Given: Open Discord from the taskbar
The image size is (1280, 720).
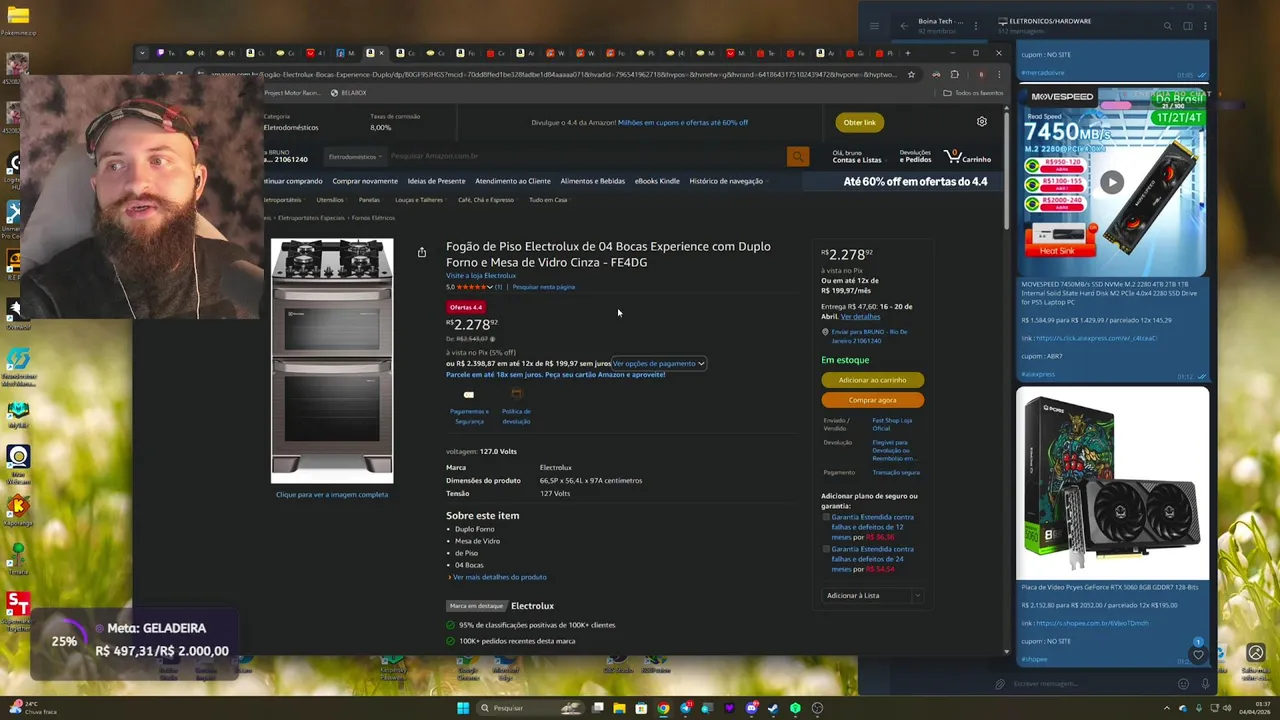Looking at the screenshot, I should (751, 708).
